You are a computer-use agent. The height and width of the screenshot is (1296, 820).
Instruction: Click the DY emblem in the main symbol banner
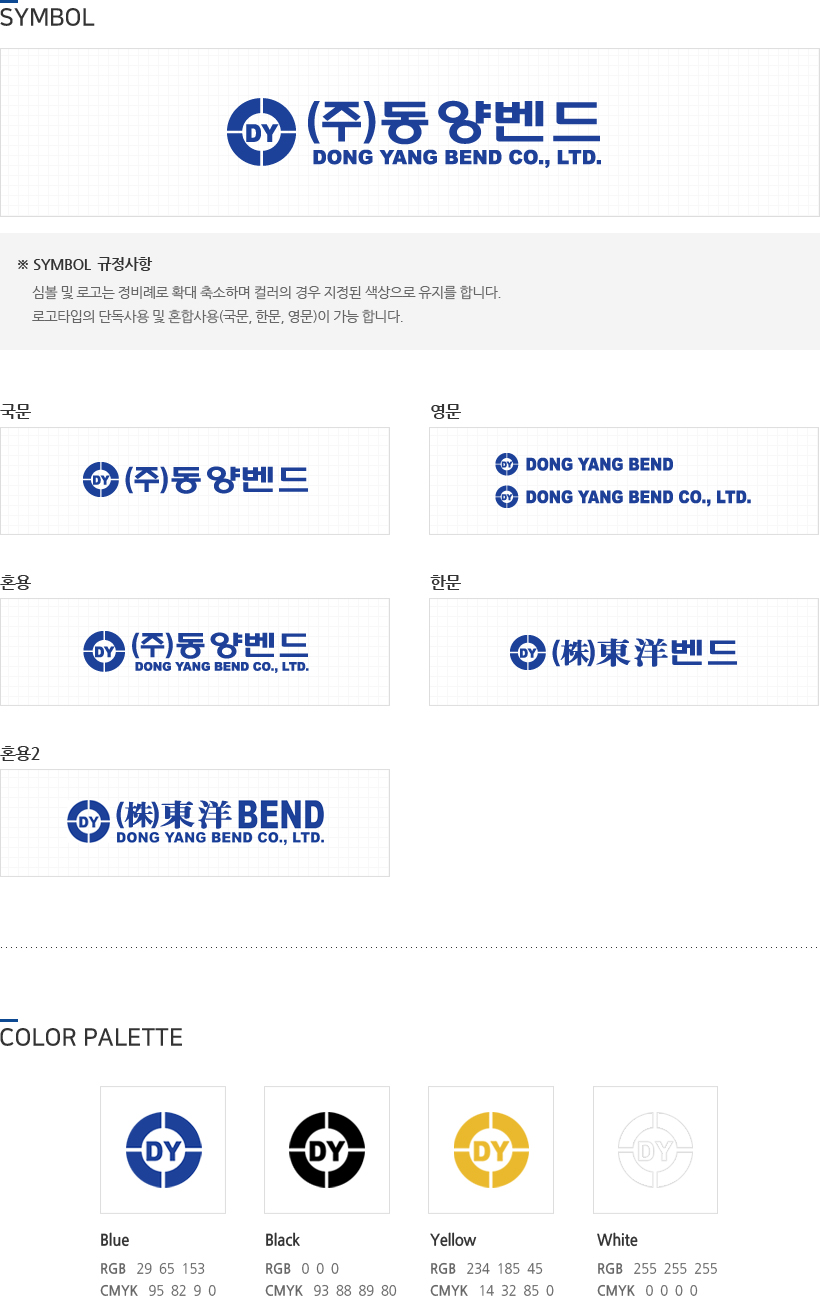point(262,132)
